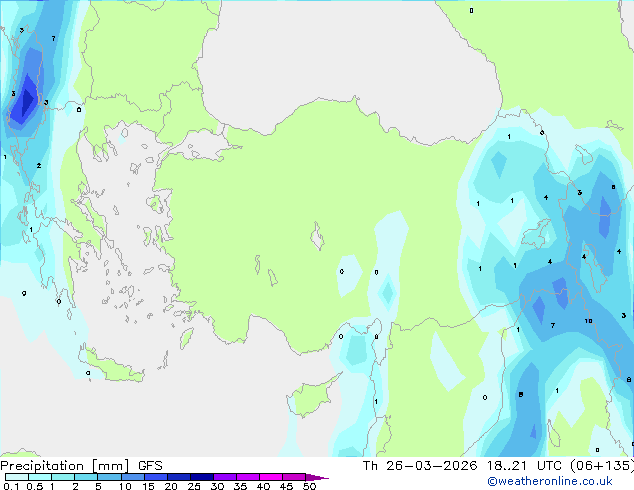Pick the legend swatch between 0.5 and 1
Screen dimensions: 634x490
pyautogui.click(x=40, y=477)
